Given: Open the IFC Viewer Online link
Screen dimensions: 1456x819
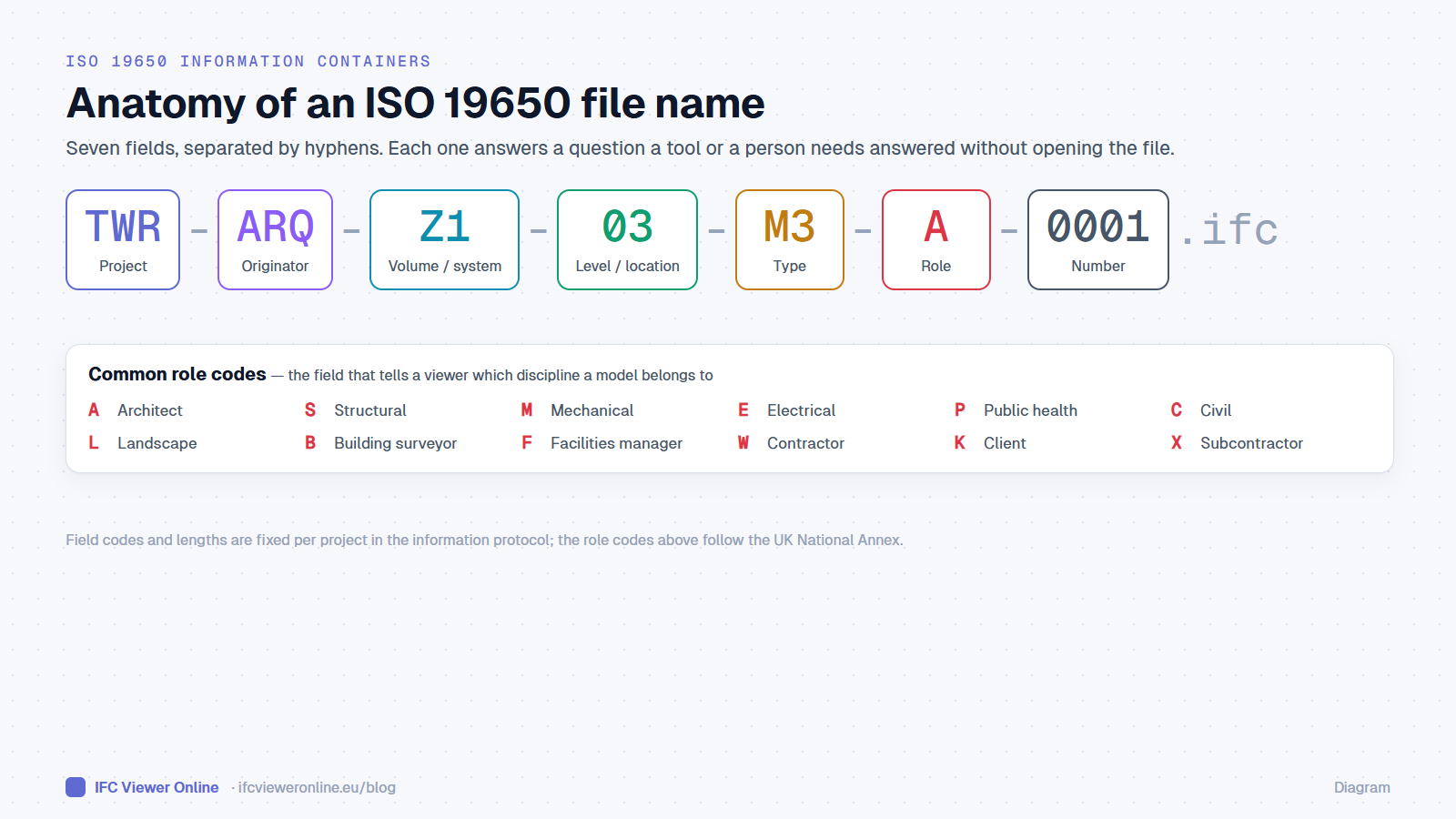Looking at the screenshot, I should pos(157,787).
